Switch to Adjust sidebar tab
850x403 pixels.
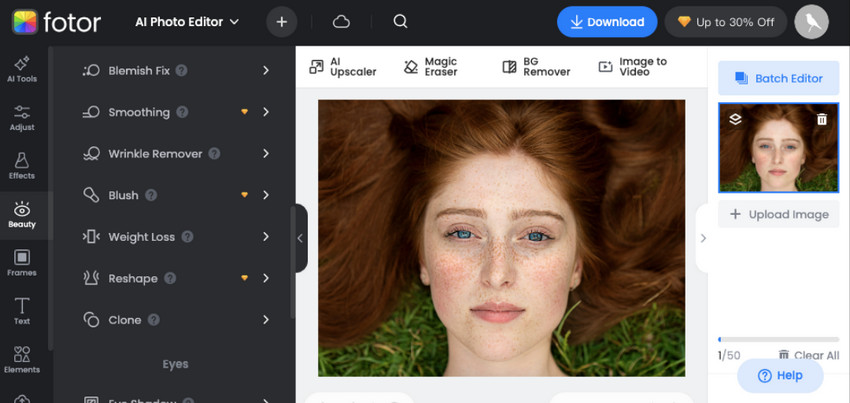[x=22, y=118]
